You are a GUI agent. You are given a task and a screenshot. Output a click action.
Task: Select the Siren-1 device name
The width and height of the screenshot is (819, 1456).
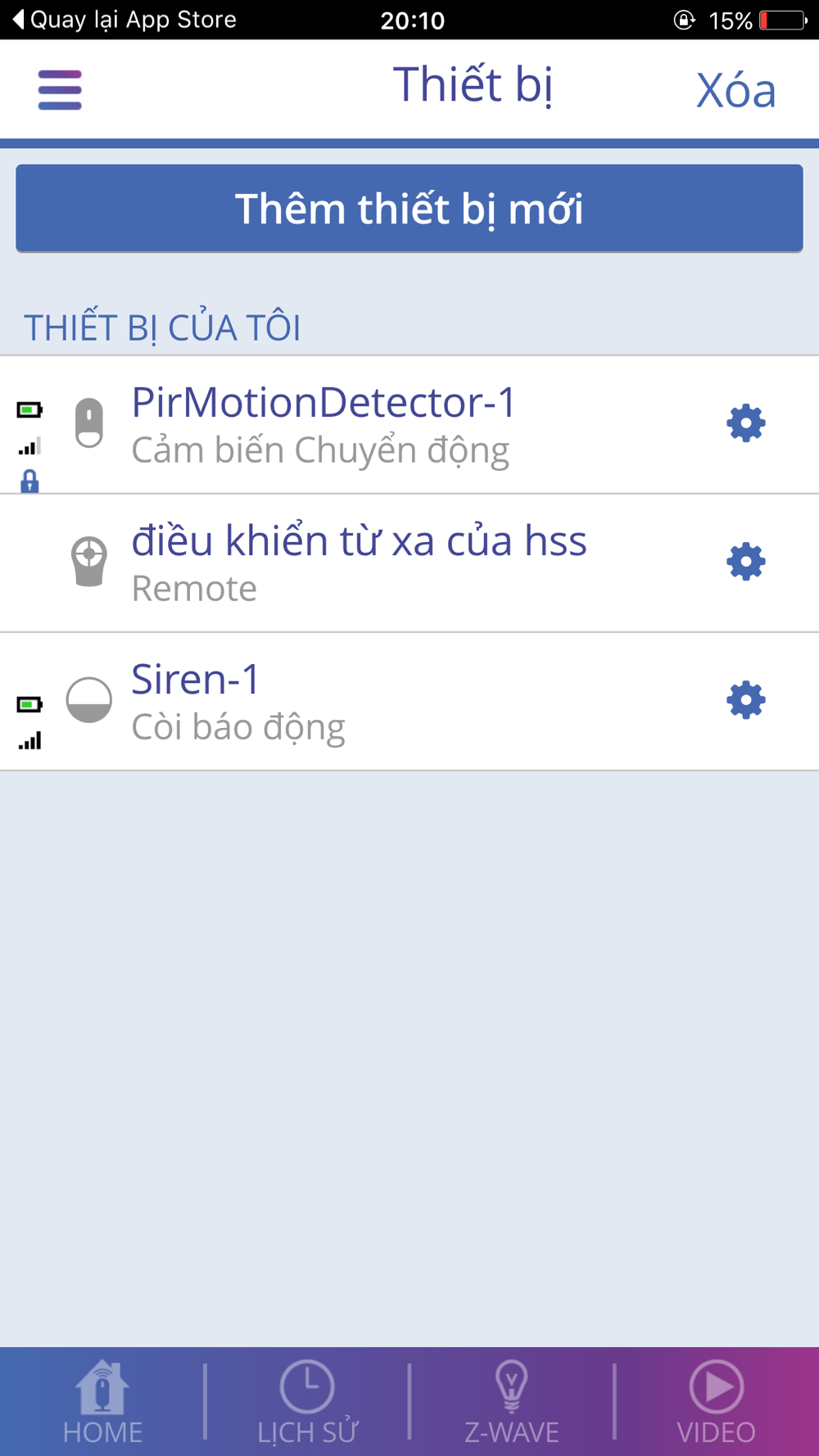pos(196,679)
